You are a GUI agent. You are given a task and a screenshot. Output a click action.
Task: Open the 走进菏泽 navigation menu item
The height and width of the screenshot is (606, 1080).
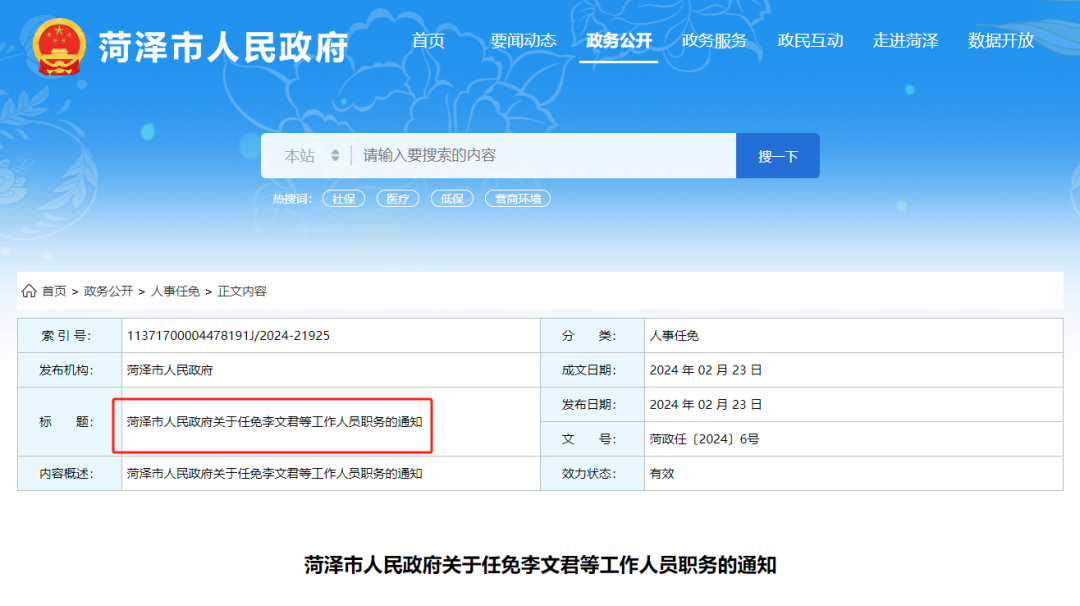[905, 41]
